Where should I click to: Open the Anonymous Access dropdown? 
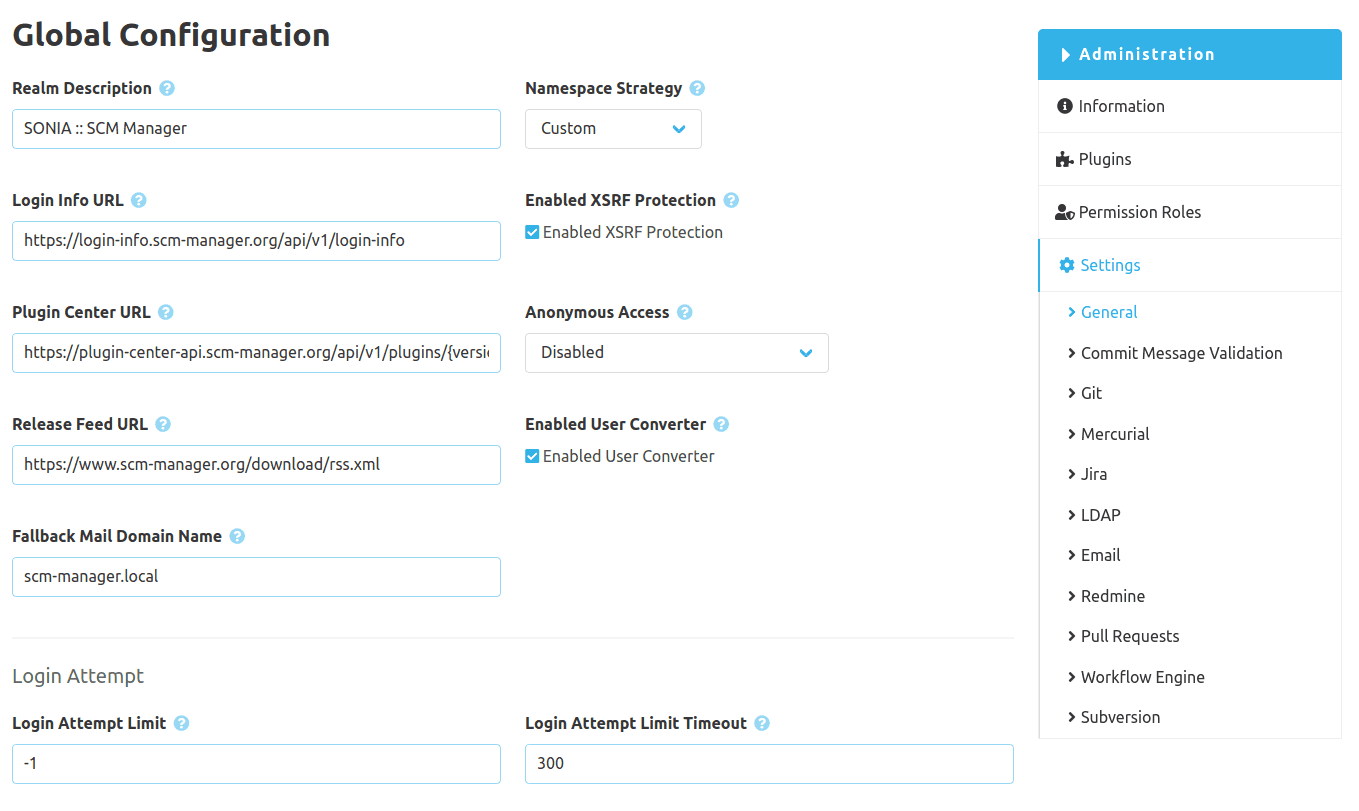pyautogui.click(x=676, y=353)
